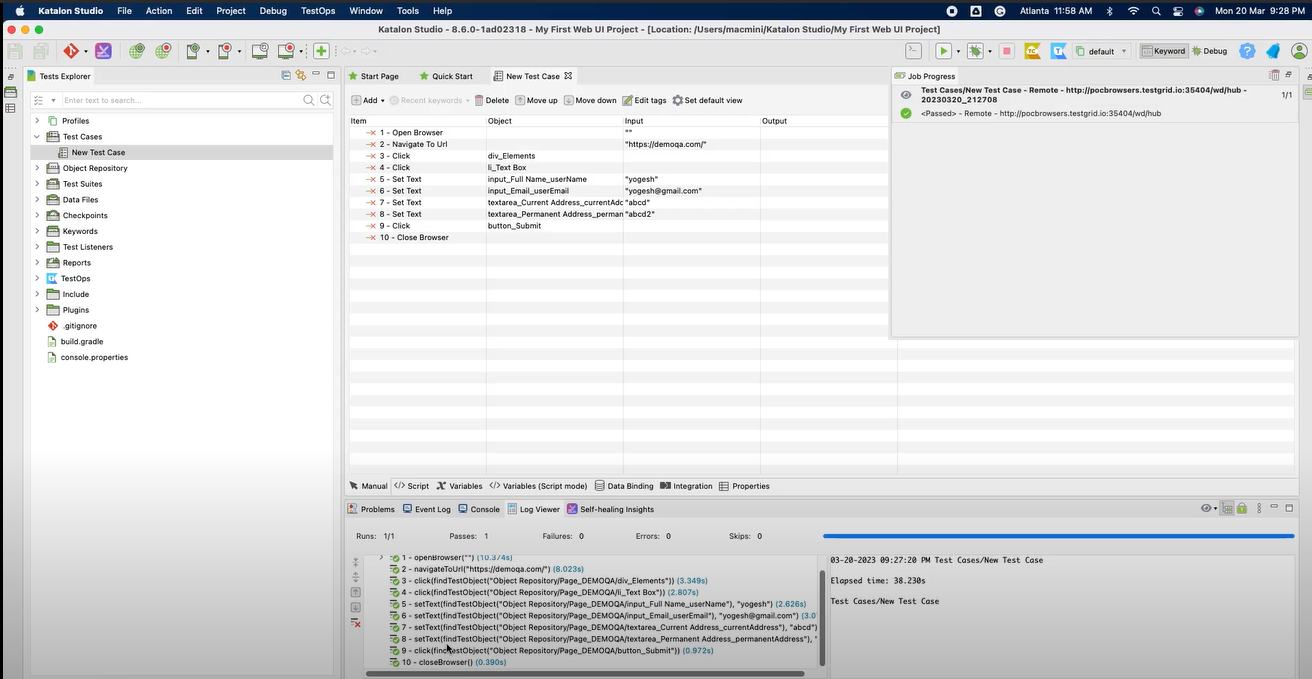Open the Self-healing Insights tab

[610, 509]
